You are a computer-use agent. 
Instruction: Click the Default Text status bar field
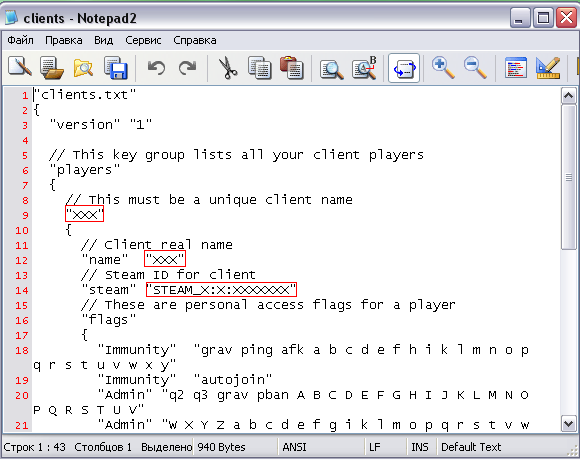(471, 447)
